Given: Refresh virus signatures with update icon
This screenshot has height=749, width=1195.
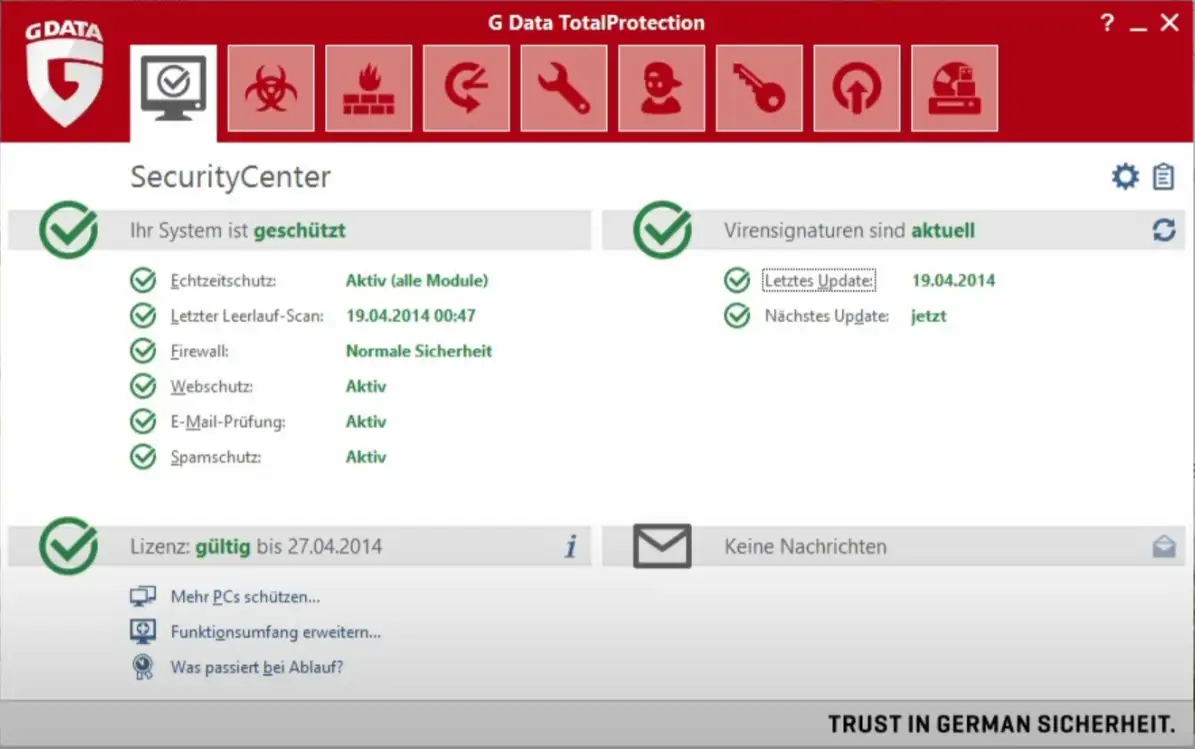Looking at the screenshot, I should coord(1163,231).
